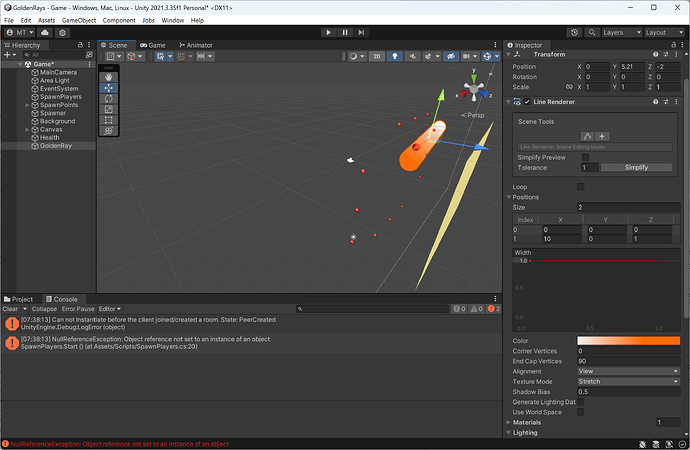Open the Line Renderer Color gradient
The image size is (690, 450).
(627, 341)
